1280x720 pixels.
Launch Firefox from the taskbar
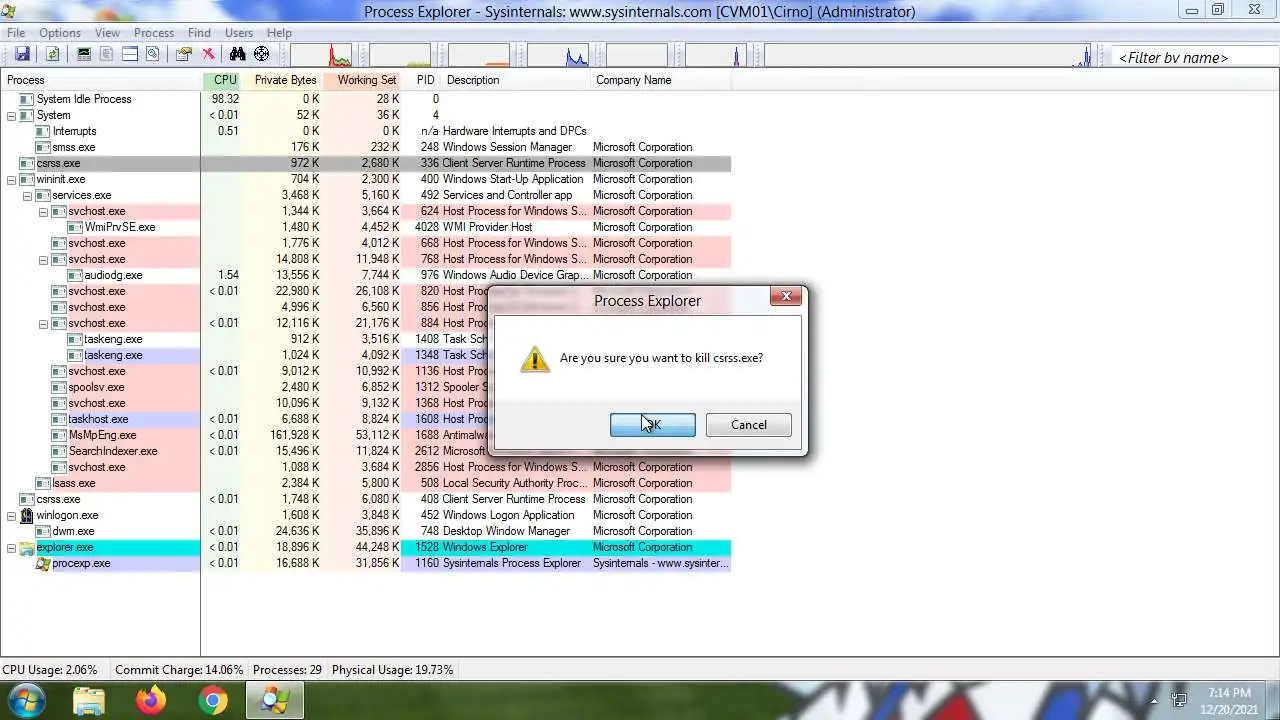point(151,701)
